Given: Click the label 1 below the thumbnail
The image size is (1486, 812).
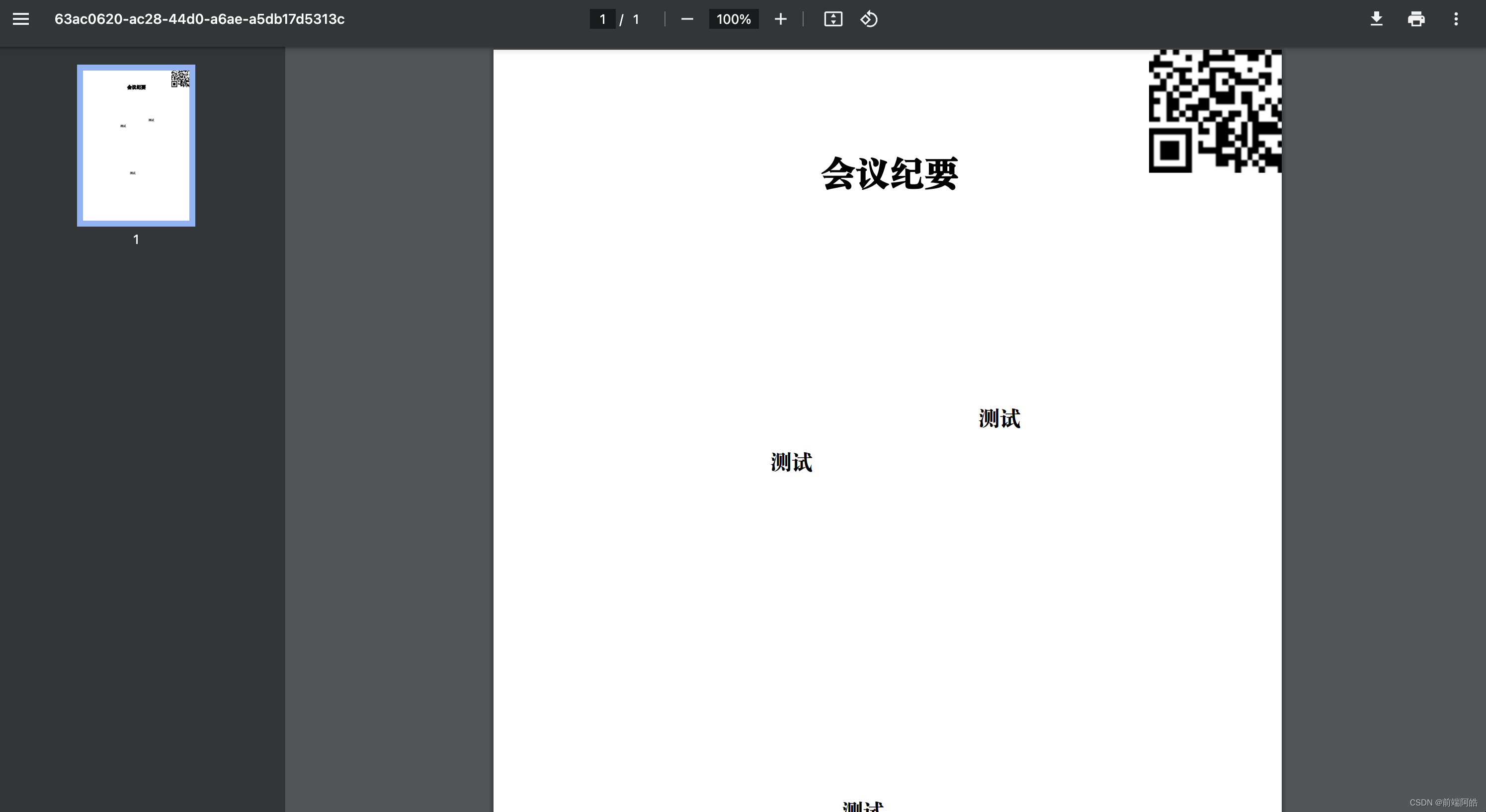Looking at the screenshot, I should click(136, 240).
